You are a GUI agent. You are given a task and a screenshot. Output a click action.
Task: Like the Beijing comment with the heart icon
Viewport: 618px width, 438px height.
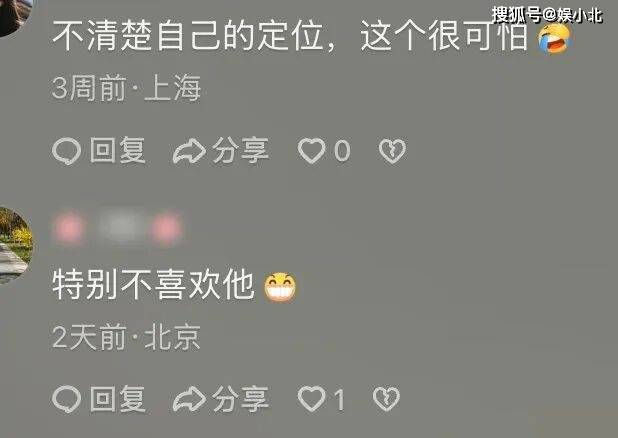pyautogui.click(x=311, y=399)
